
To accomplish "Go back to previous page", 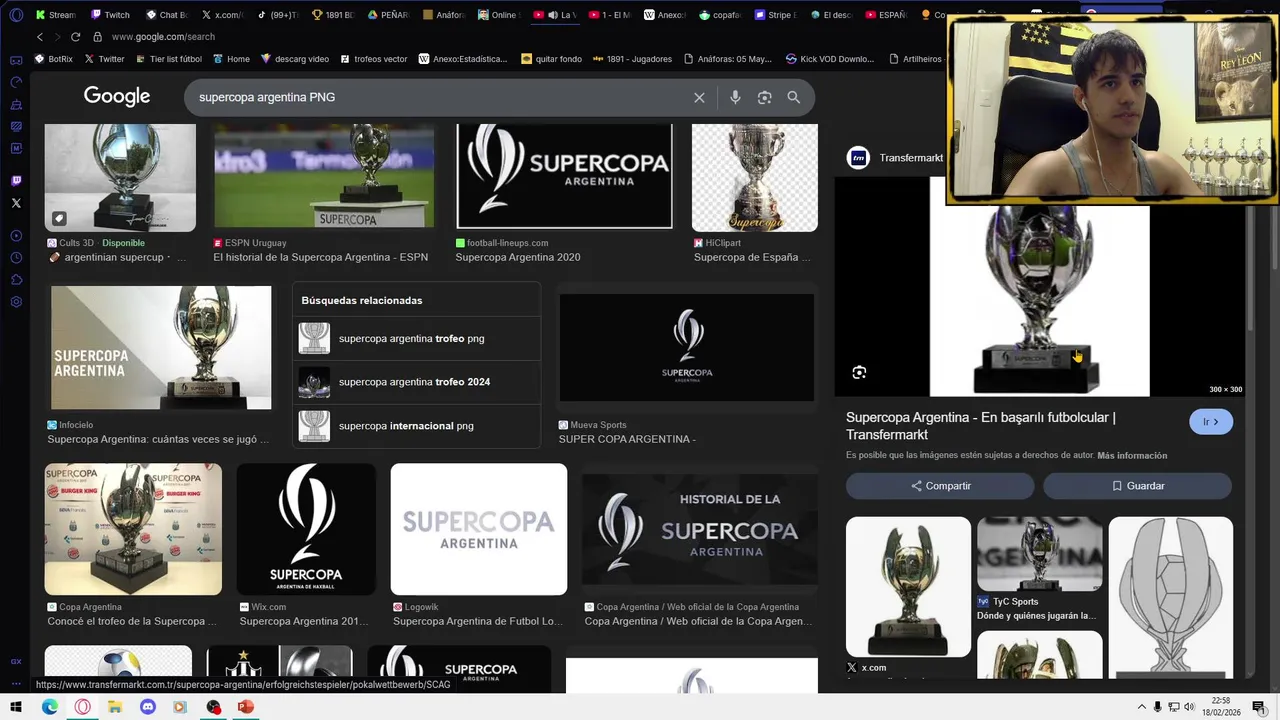I will pos(40,37).
